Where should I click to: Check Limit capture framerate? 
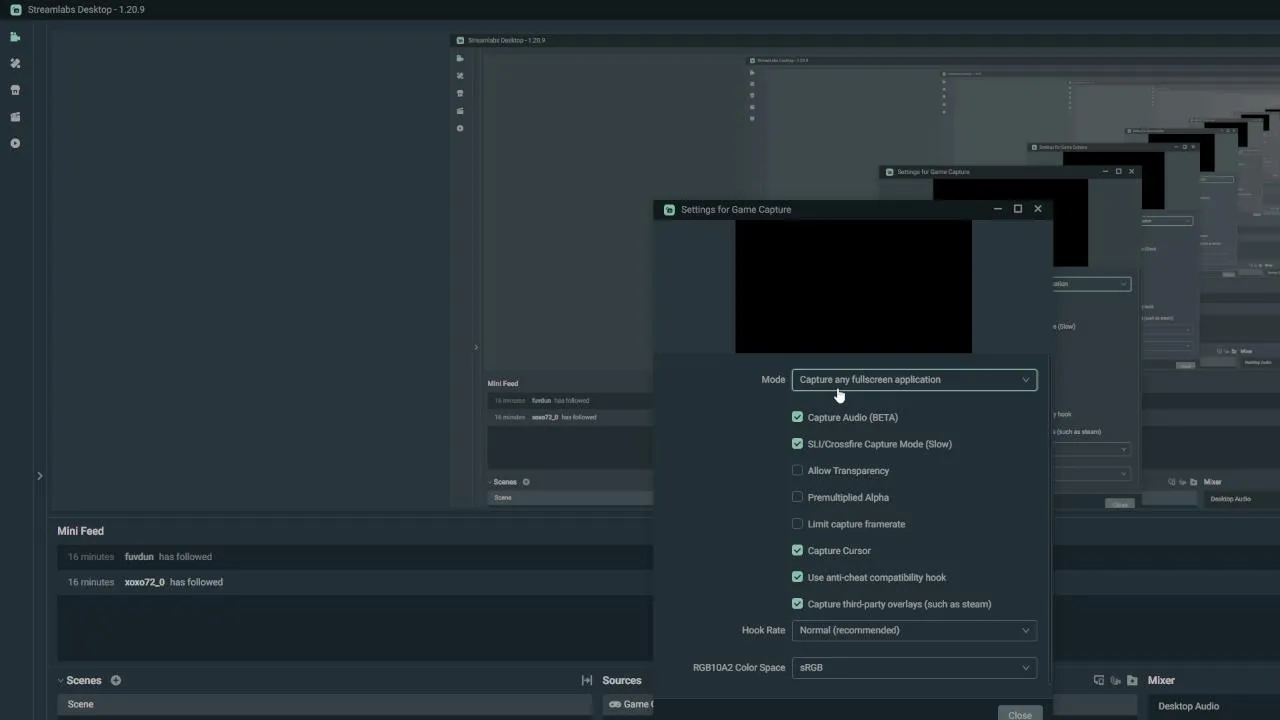797,524
